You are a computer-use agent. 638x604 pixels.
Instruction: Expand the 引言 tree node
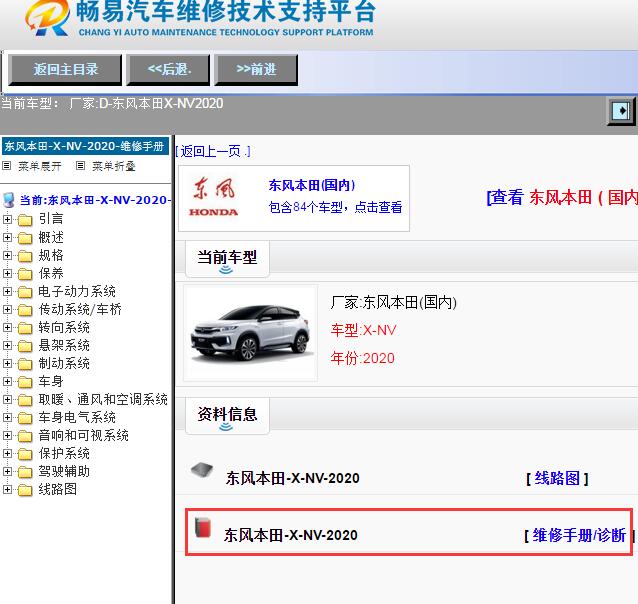(x=7, y=219)
